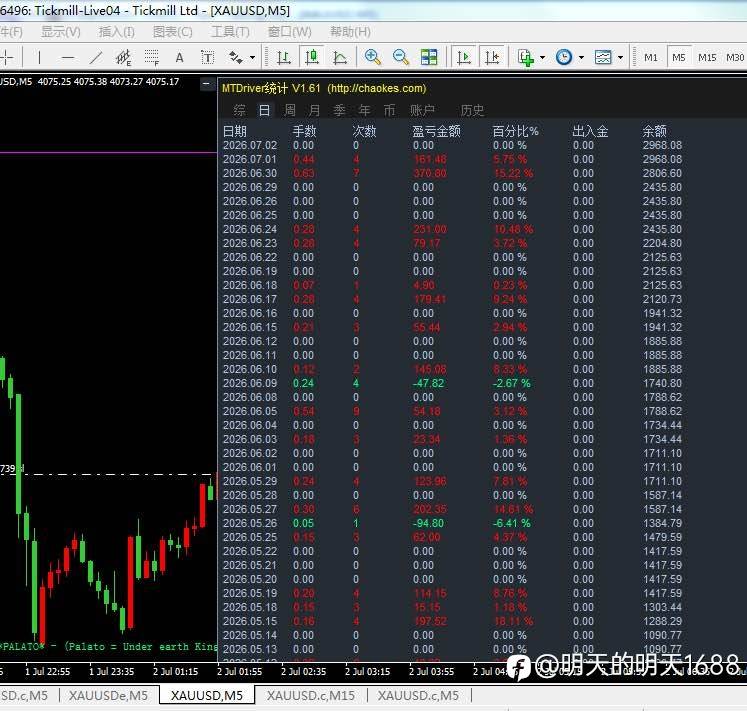Collapse MTDriver panel with minus button
Viewport: 747px width, 711px height.
[206, 84]
